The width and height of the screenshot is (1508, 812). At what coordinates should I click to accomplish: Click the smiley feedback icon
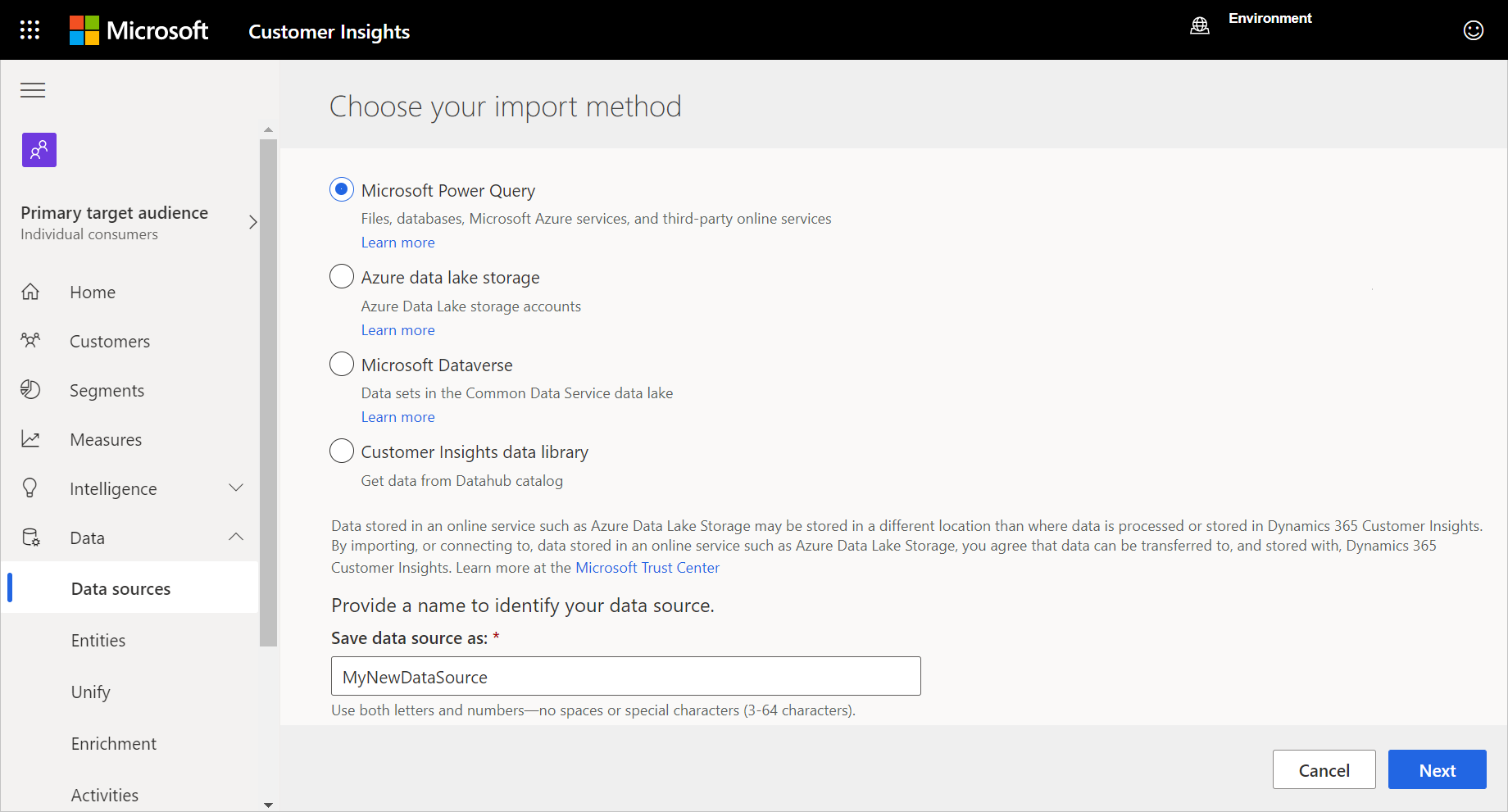pos(1473,30)
